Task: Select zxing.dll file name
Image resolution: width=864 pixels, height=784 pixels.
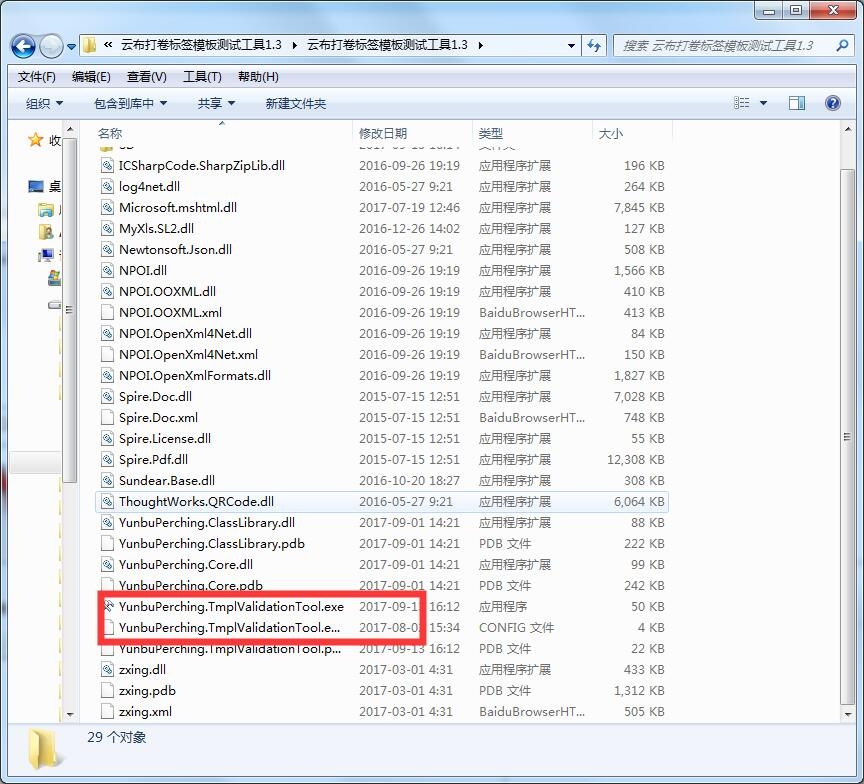Action: coord(142,669)
